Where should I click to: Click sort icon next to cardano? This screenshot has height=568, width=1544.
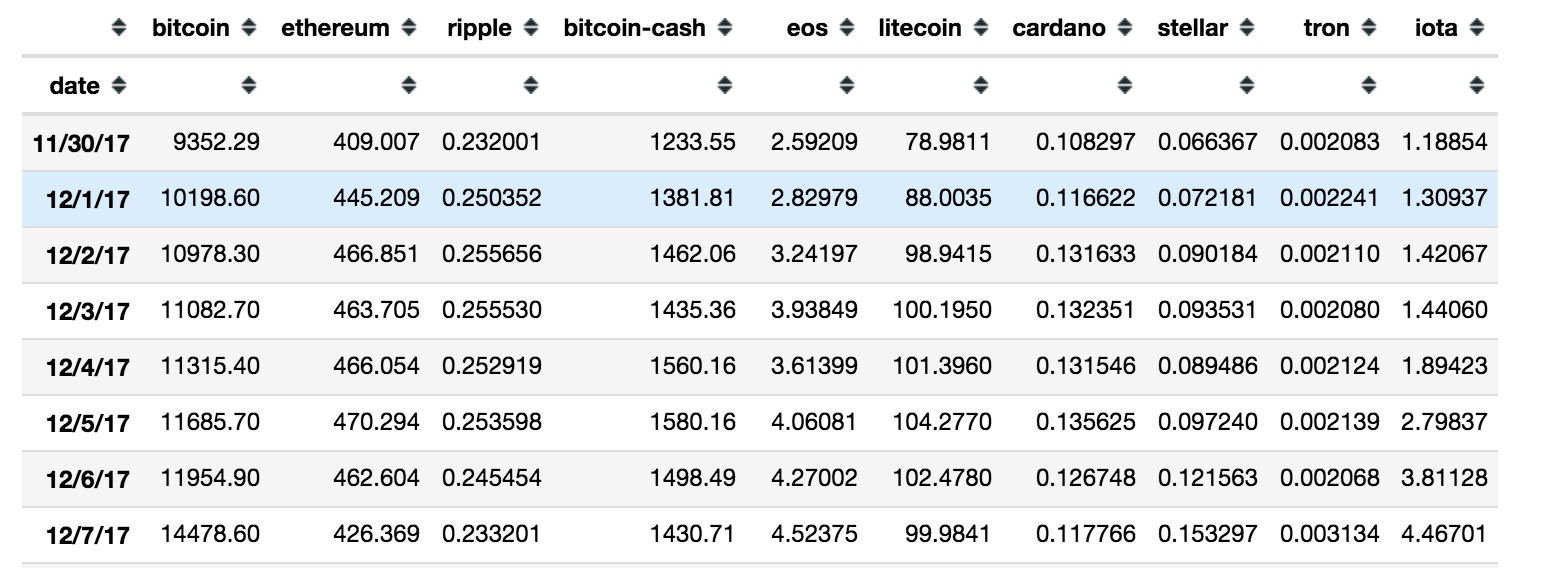[1125, 29]
